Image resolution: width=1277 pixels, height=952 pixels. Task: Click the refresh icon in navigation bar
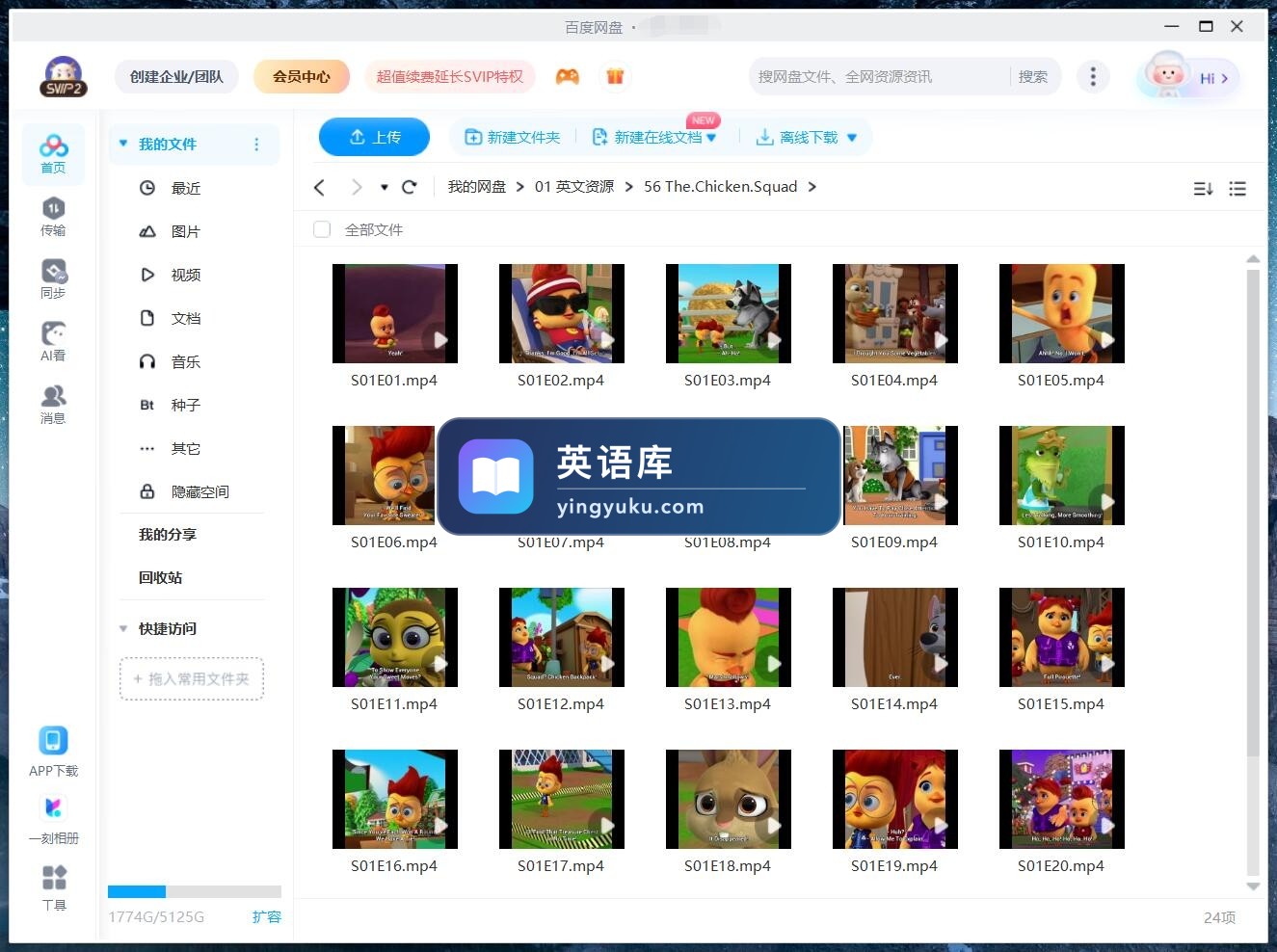tap(410, 187)
